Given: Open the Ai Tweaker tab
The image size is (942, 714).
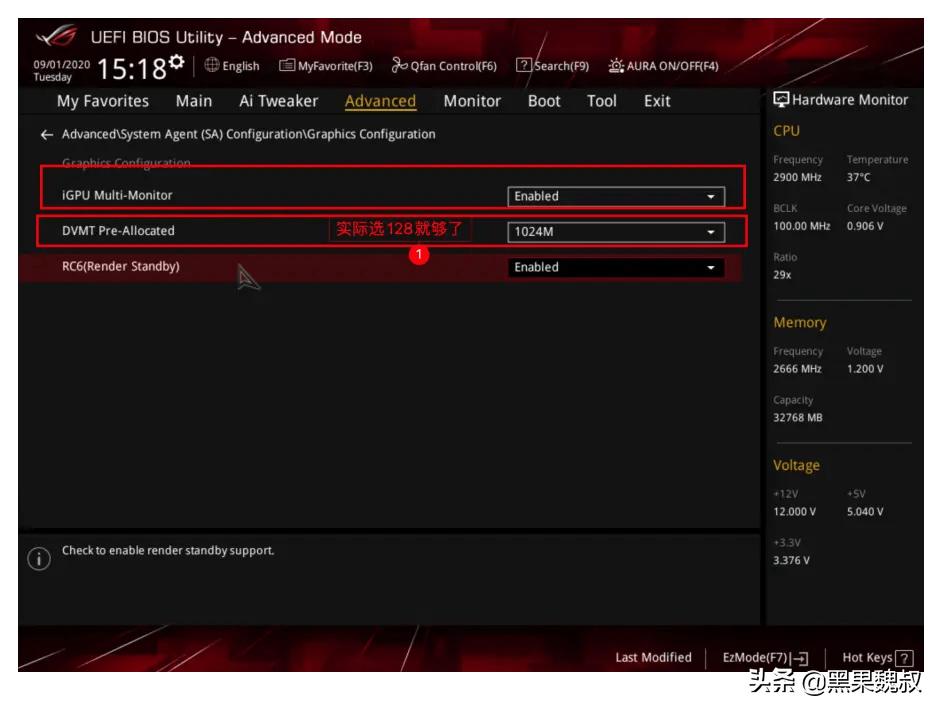Looking at the screenshot, I should 279,101.
